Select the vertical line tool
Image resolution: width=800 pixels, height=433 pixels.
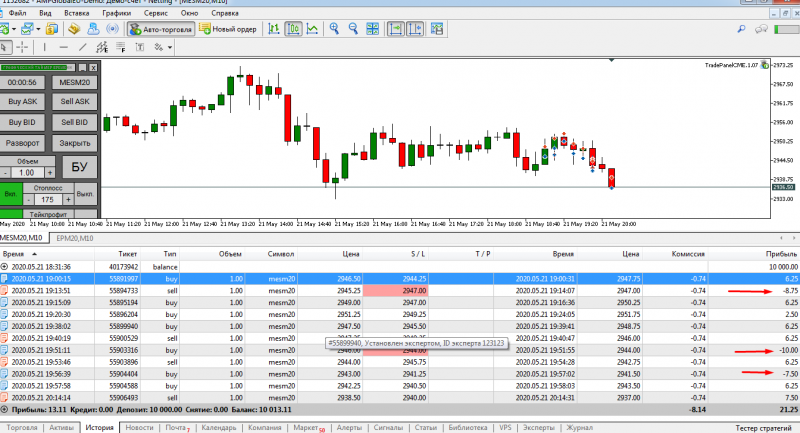click(44, 47)
